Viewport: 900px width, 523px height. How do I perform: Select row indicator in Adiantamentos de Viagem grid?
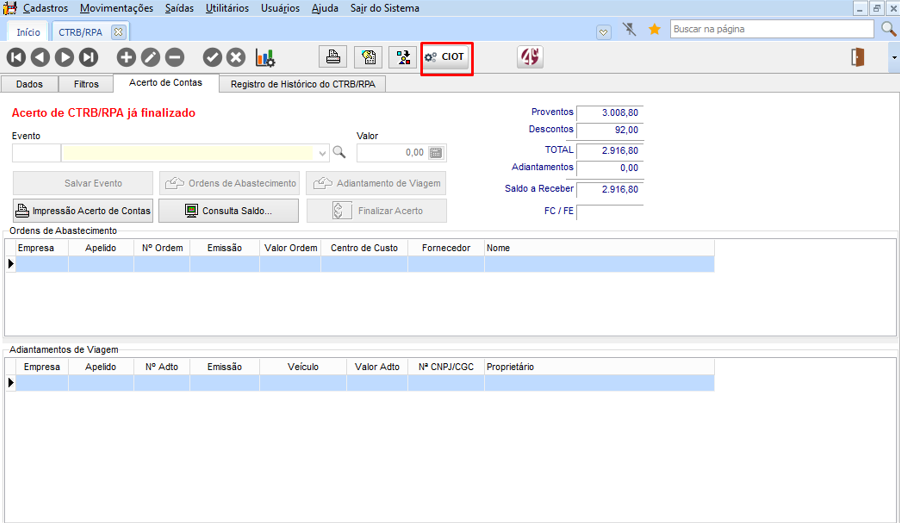(x=10, y=383)
